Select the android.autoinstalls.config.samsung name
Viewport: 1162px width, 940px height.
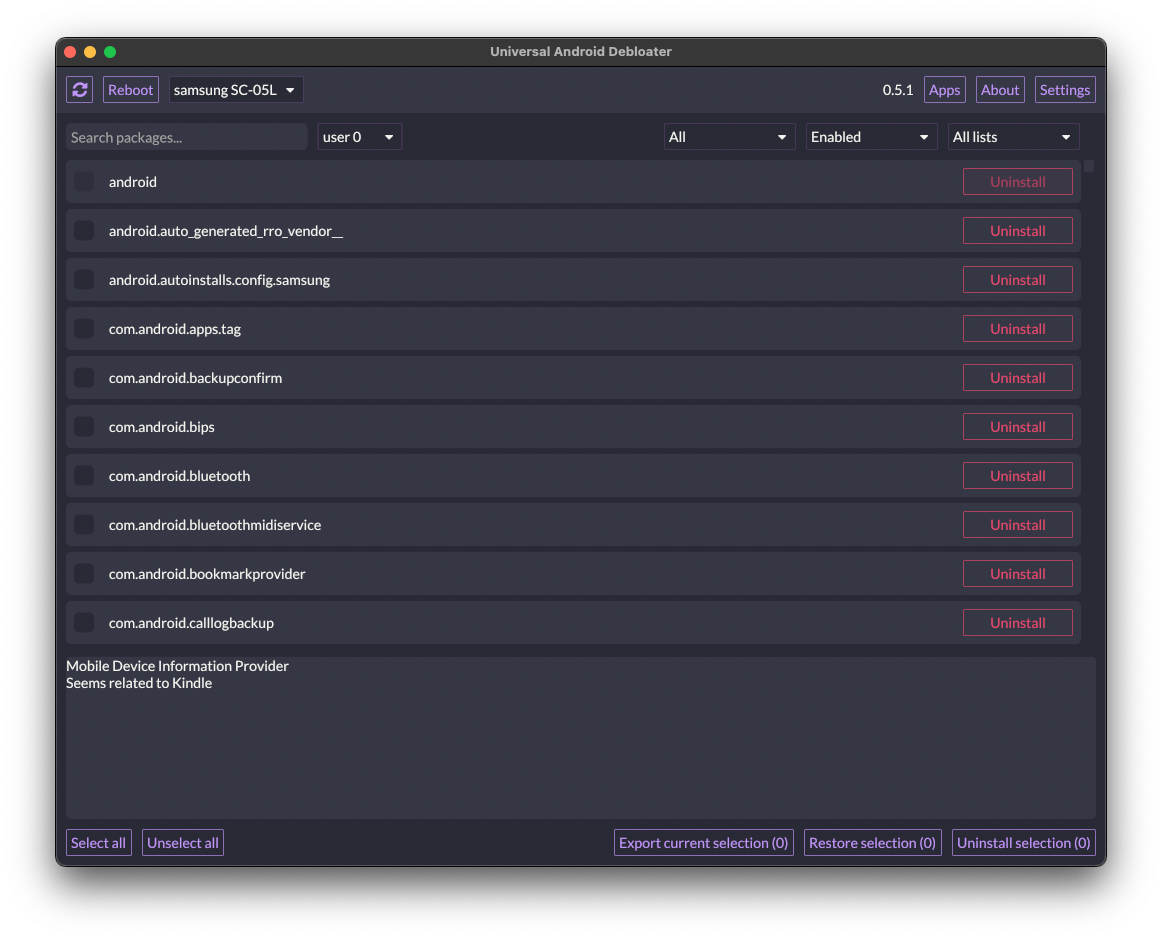(219, 279)
